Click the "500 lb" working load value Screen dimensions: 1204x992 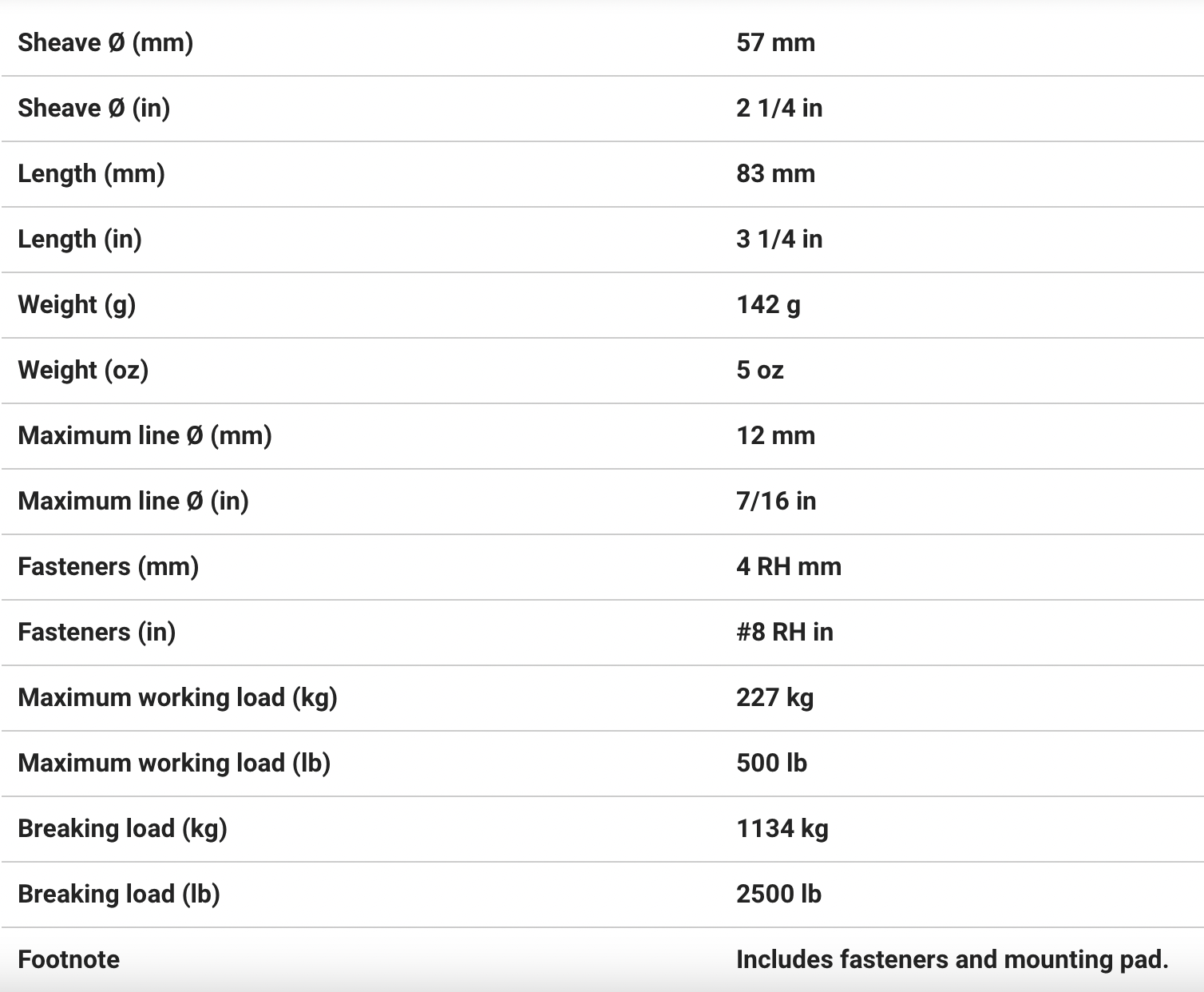[x=771, y=763]
